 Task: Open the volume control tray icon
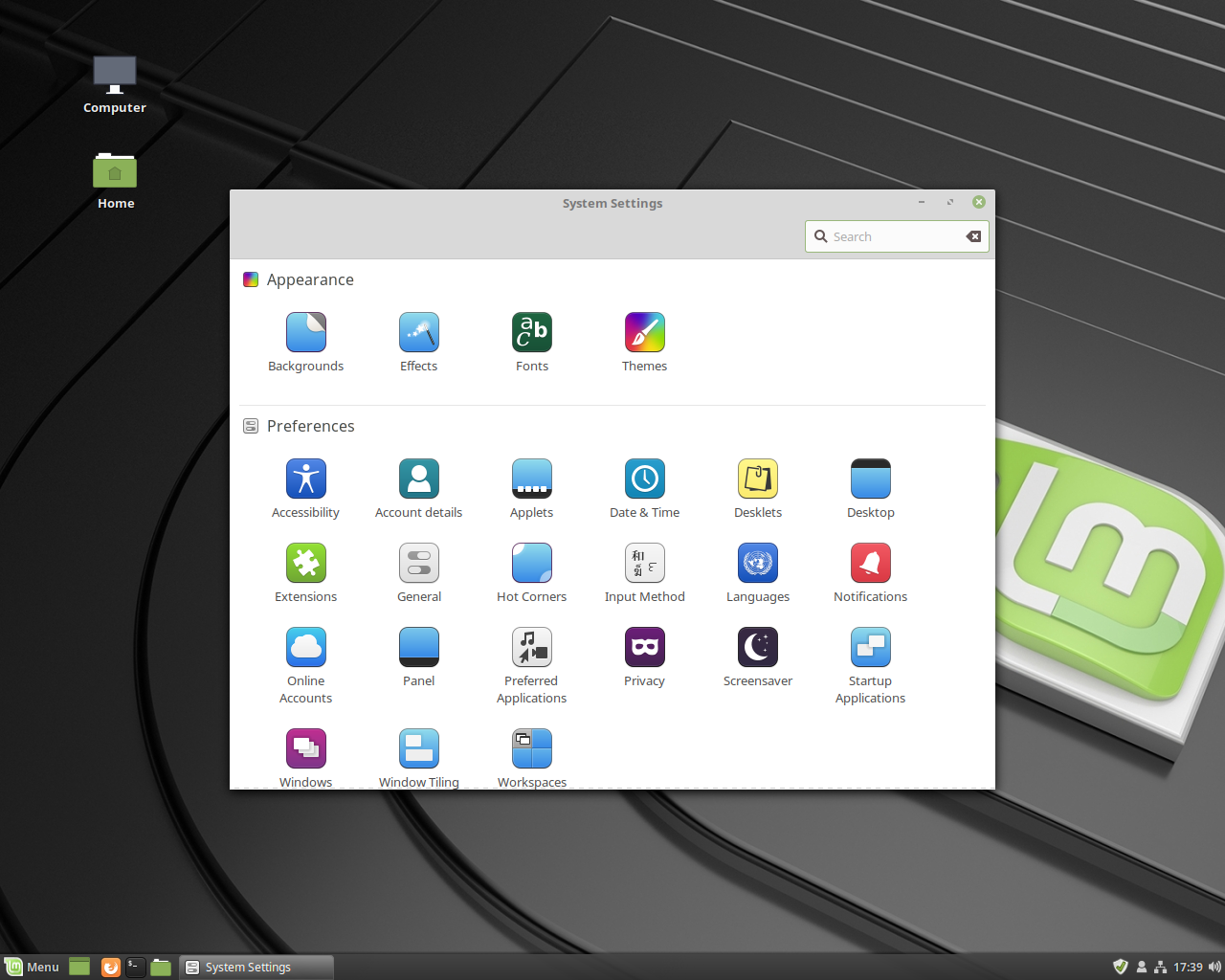coord(1214,967)
